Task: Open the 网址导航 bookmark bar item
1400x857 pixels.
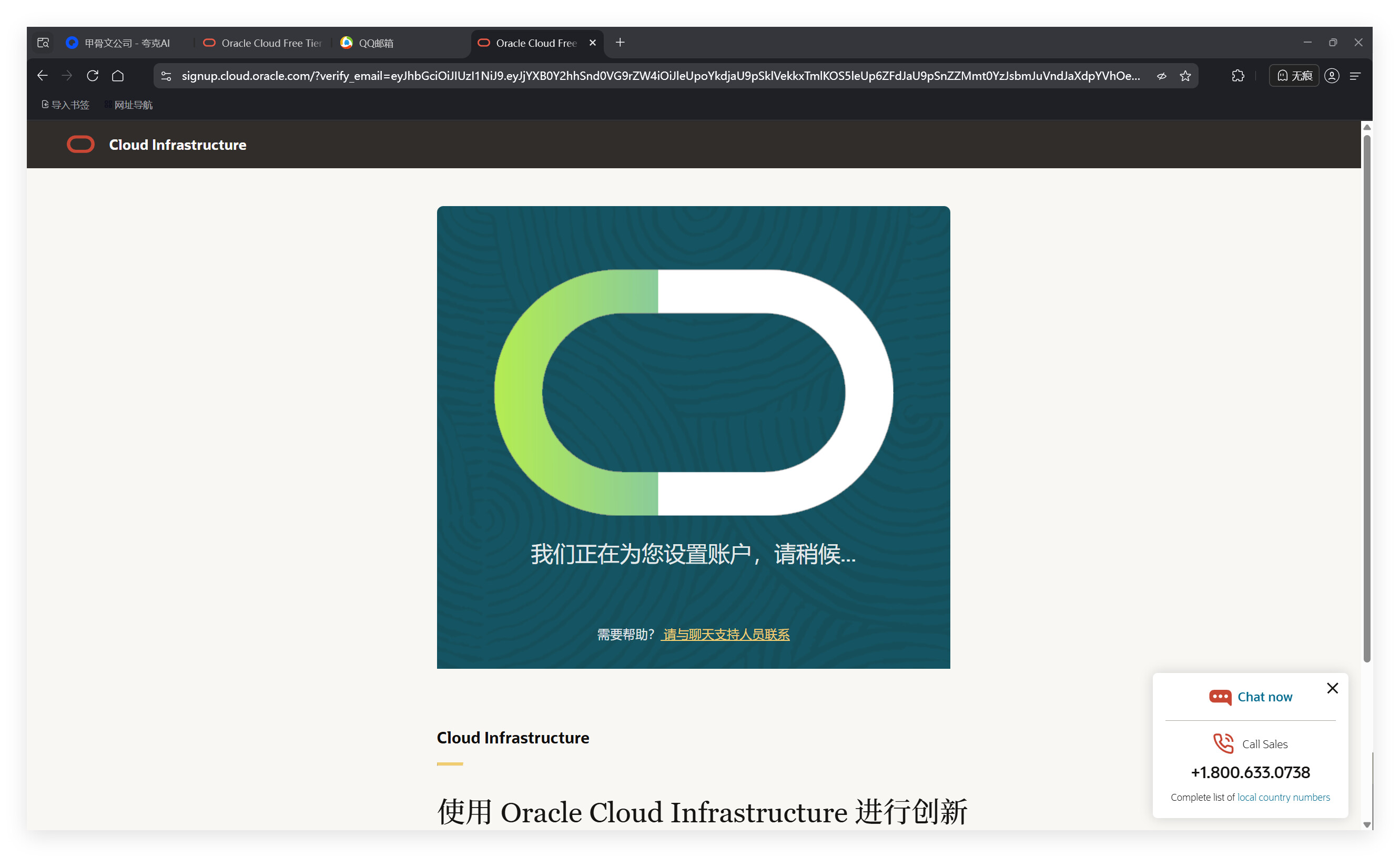Action: 128,105
